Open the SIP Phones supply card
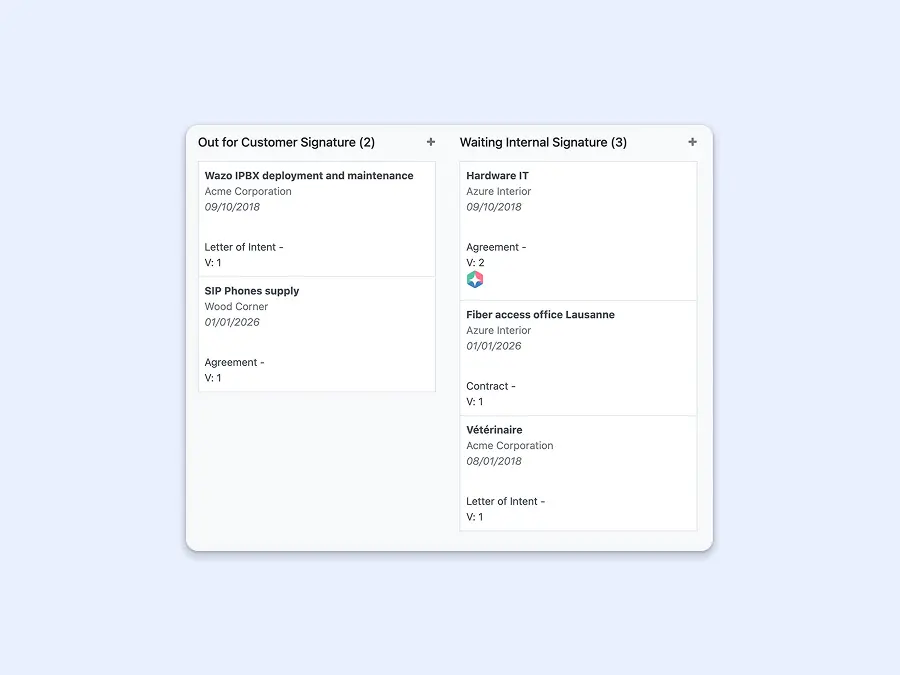 point(252,291)
